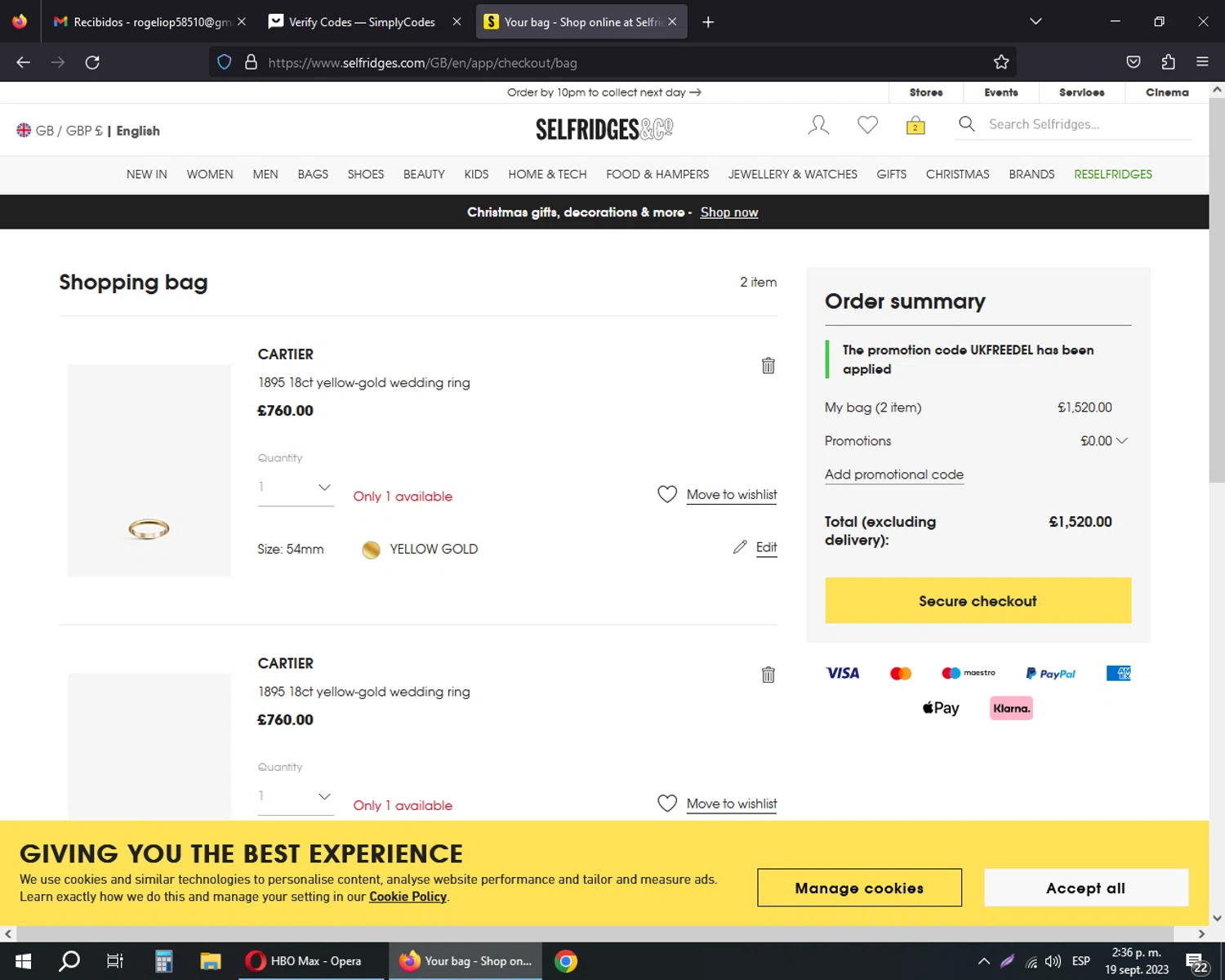The height and width of the screenshot is (980, 1225).
Task: Bookmark this page with the star icon
Action: [x=1001, y=62]
